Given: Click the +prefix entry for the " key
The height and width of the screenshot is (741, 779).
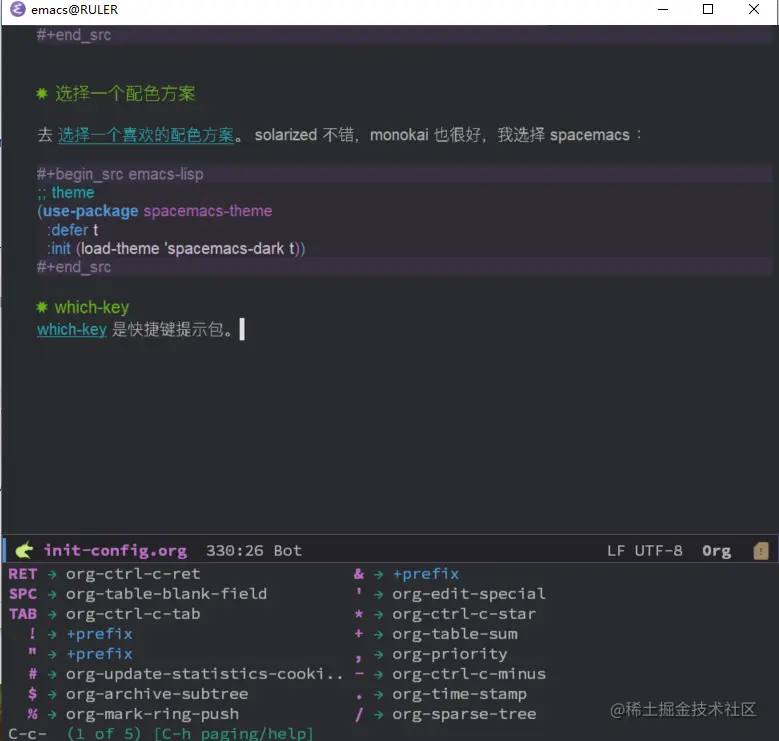Looking at the screenshot, I should click(99, 654).
